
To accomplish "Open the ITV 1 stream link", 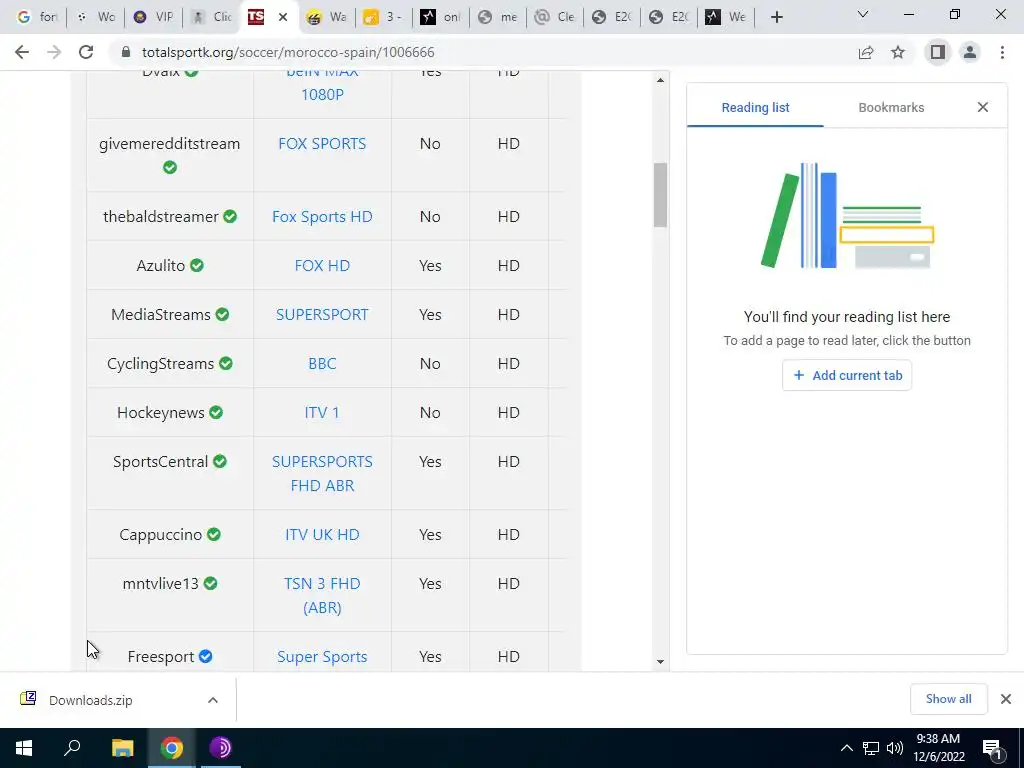I will coord(322,413).
